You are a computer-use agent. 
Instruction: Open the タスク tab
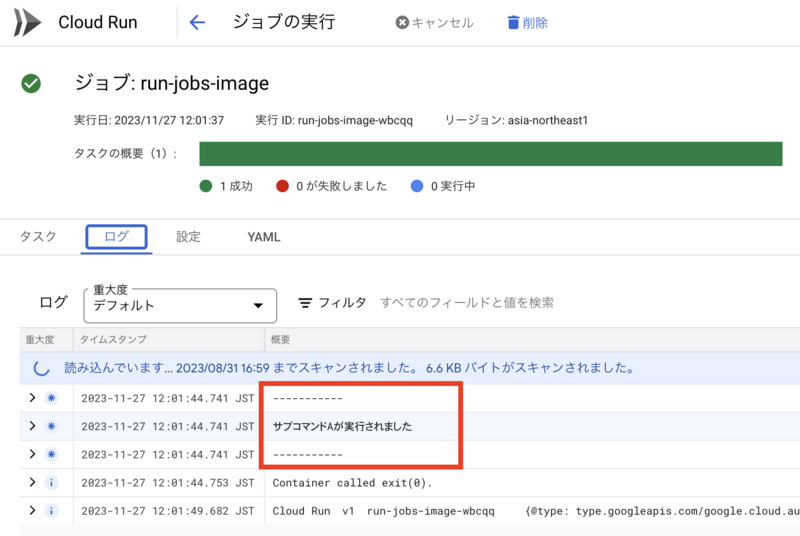pyautogui.click(x=38, y=237)
